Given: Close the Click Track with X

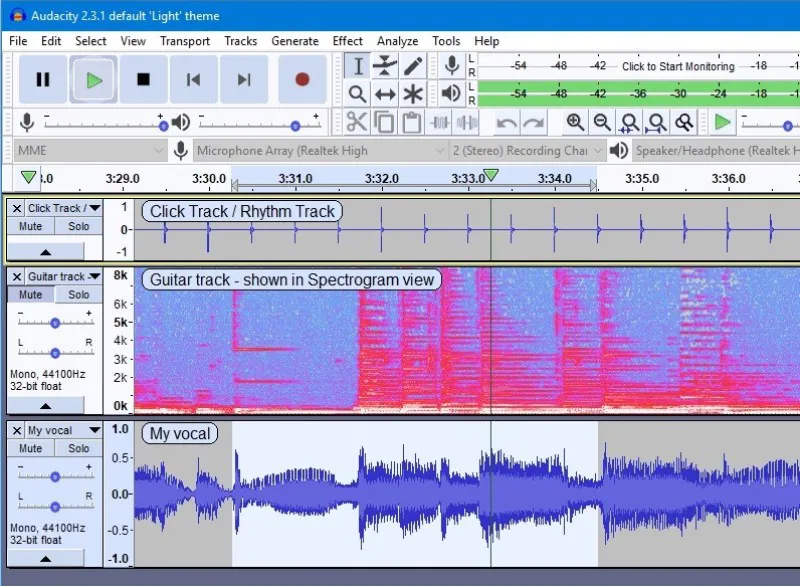Looking at the screenshot, I should [17, 208].
